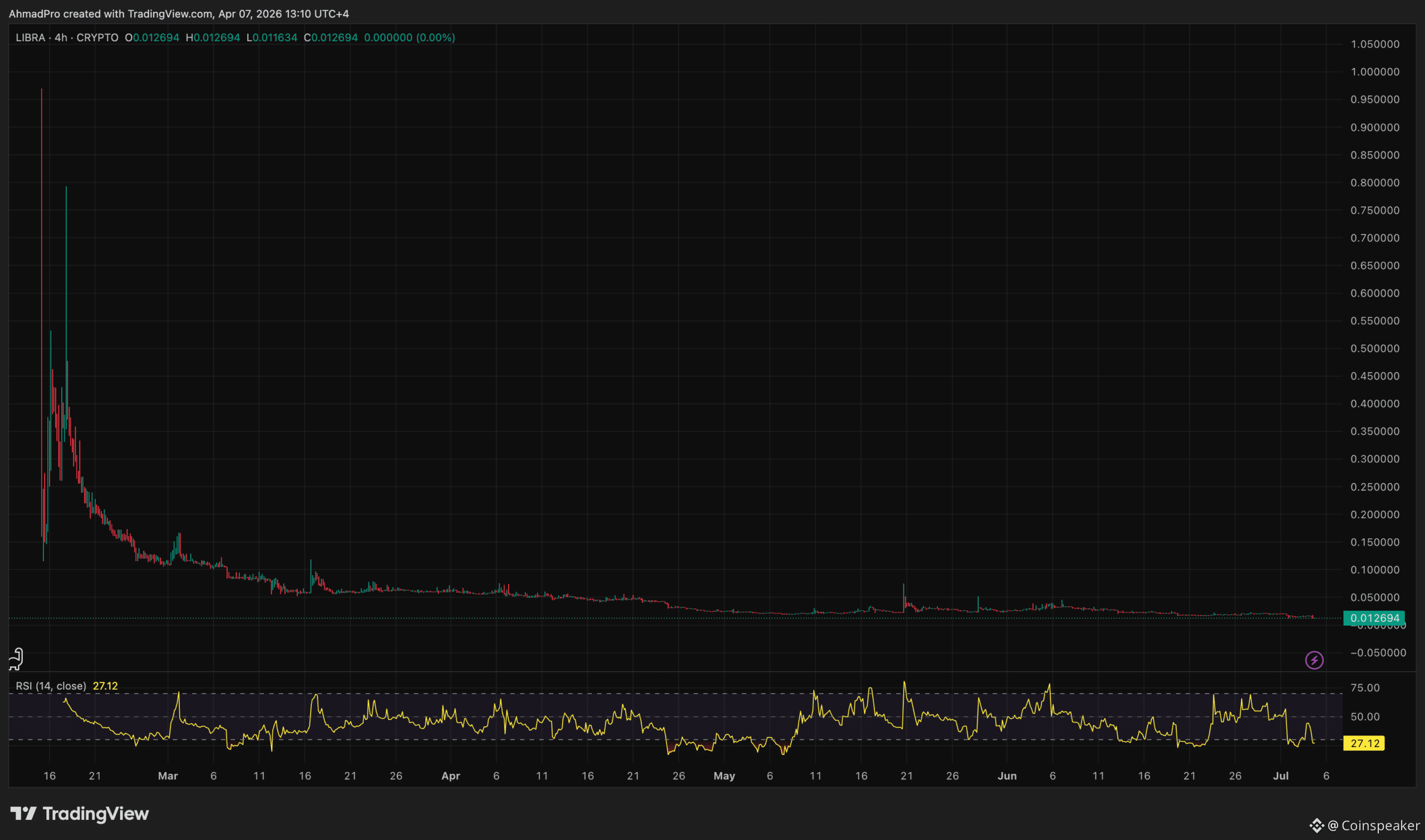Click the TradingView logo at bottom left
The width and height of the screenshot is (1425, 840).
[x=80, y=814]
